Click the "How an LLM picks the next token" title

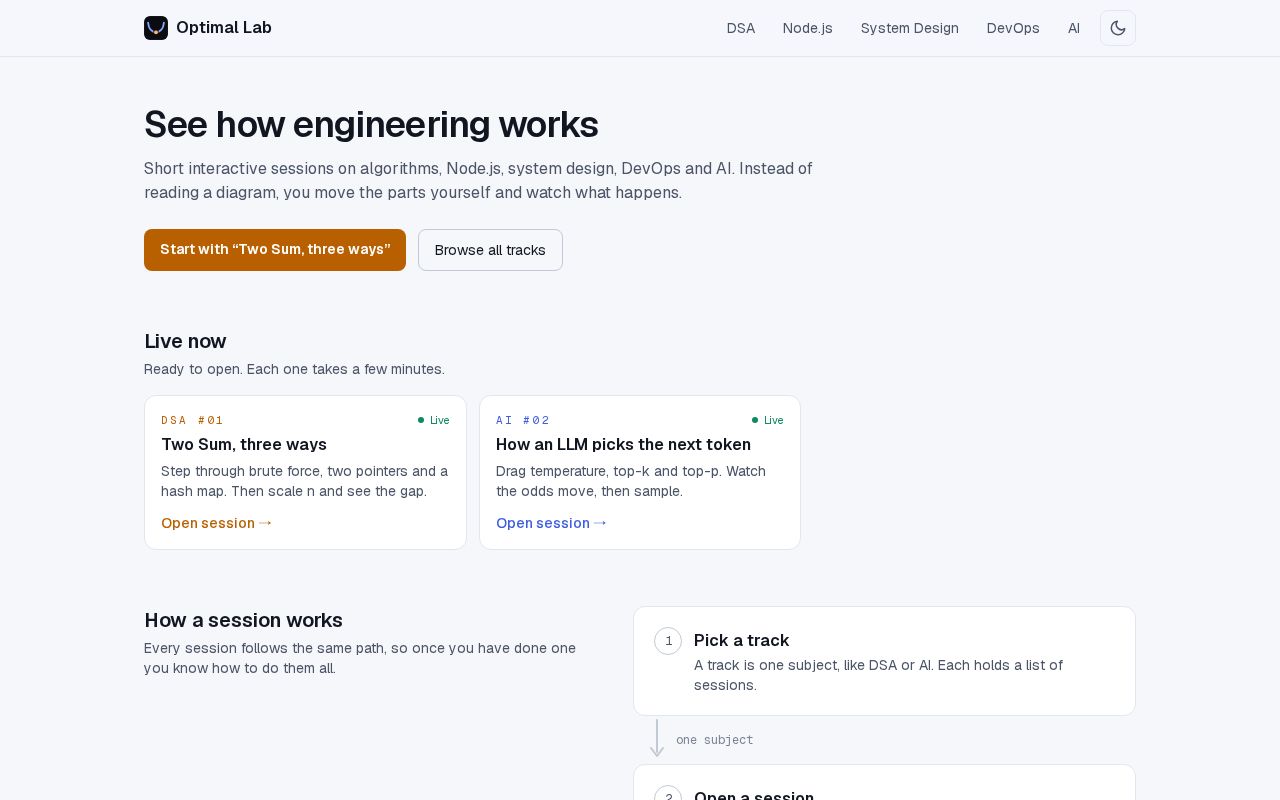pyautogui.click(x=623, y=444)
